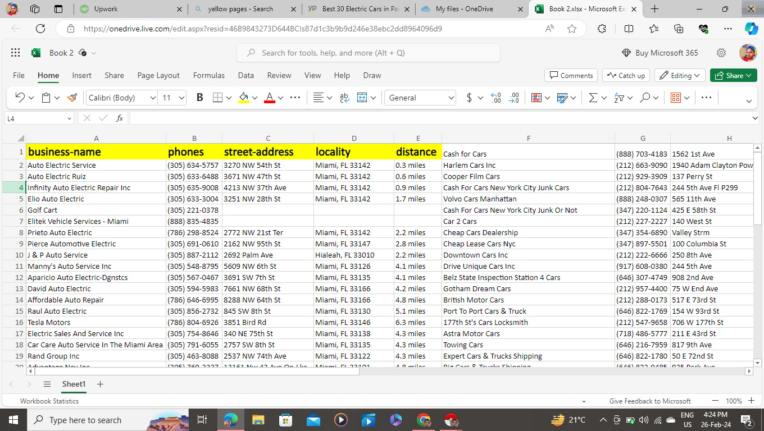Open the app launcher waffle icon
The image size is (764, 431).
click(16, 53)
